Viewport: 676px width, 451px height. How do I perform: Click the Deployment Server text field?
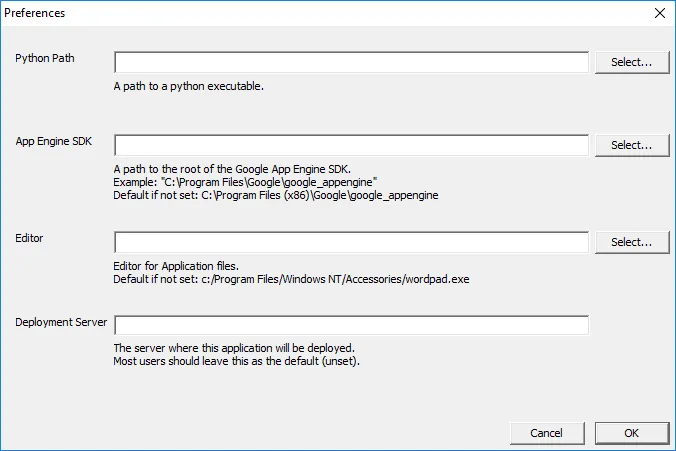[x=351, y=325]
